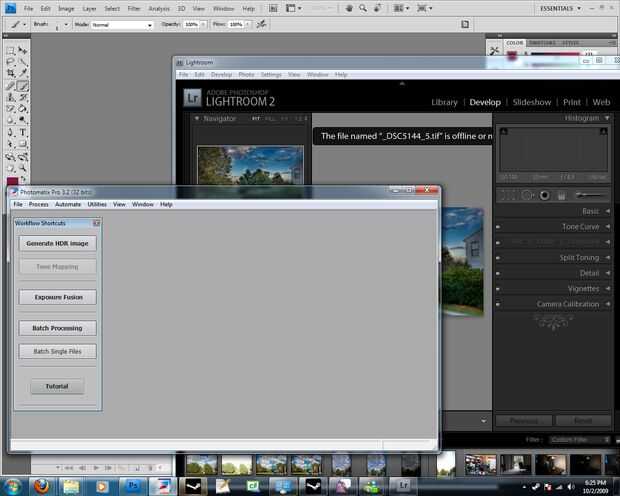Viewport: 620px width, 496px height.
Task: Select Lightroom Crop Overlay tool in tool strip
Action: click(x=507, y=195)
